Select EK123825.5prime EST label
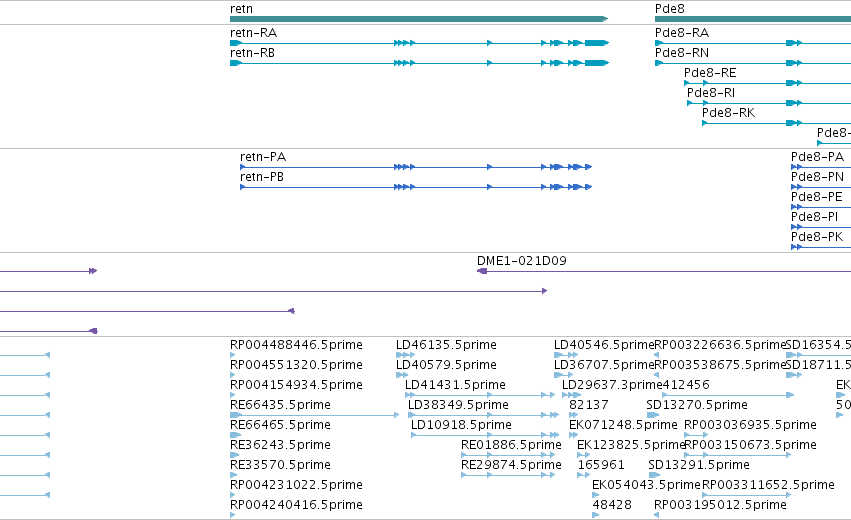 point(631,445)
